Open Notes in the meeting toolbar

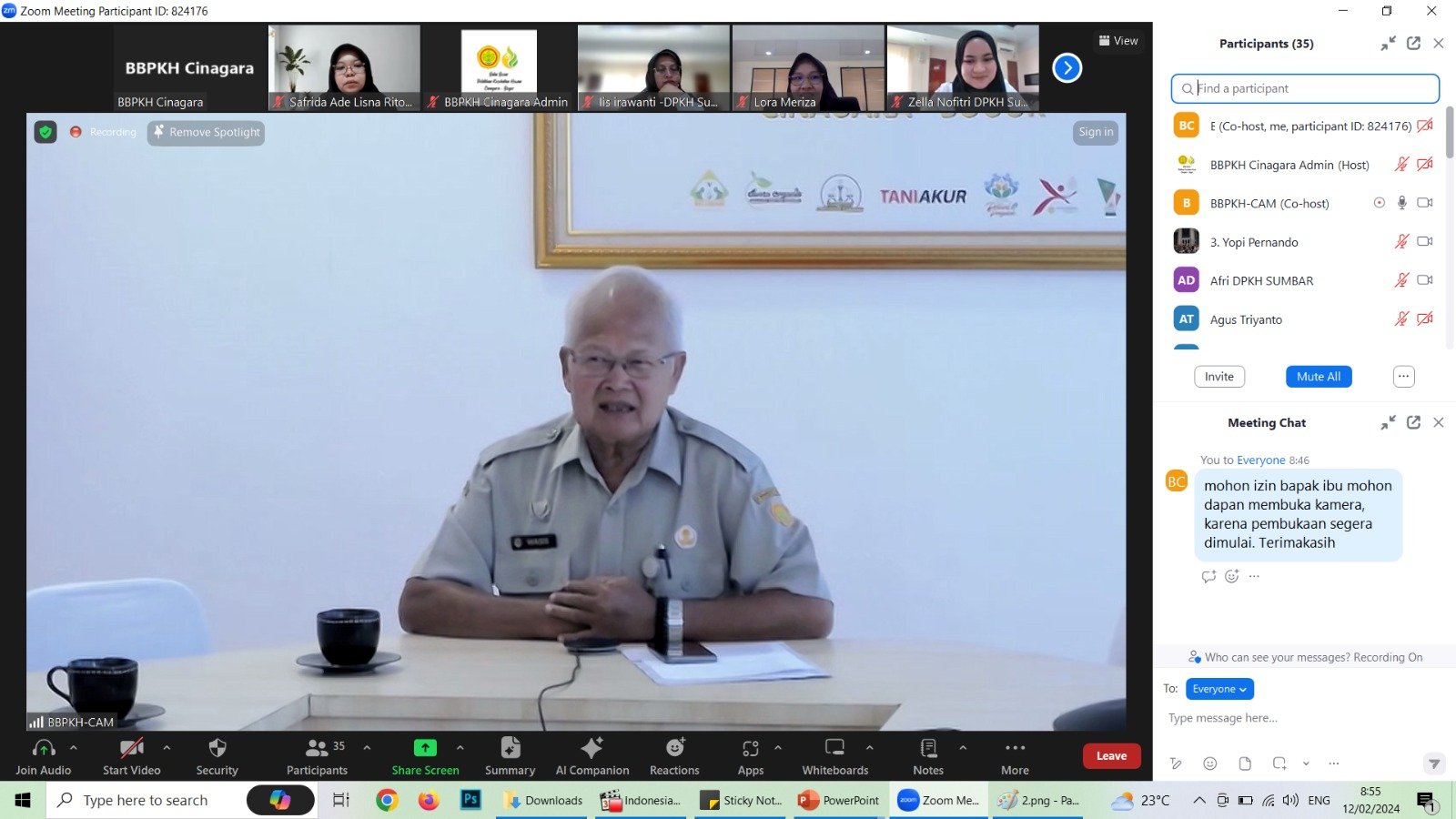point(928,748)
